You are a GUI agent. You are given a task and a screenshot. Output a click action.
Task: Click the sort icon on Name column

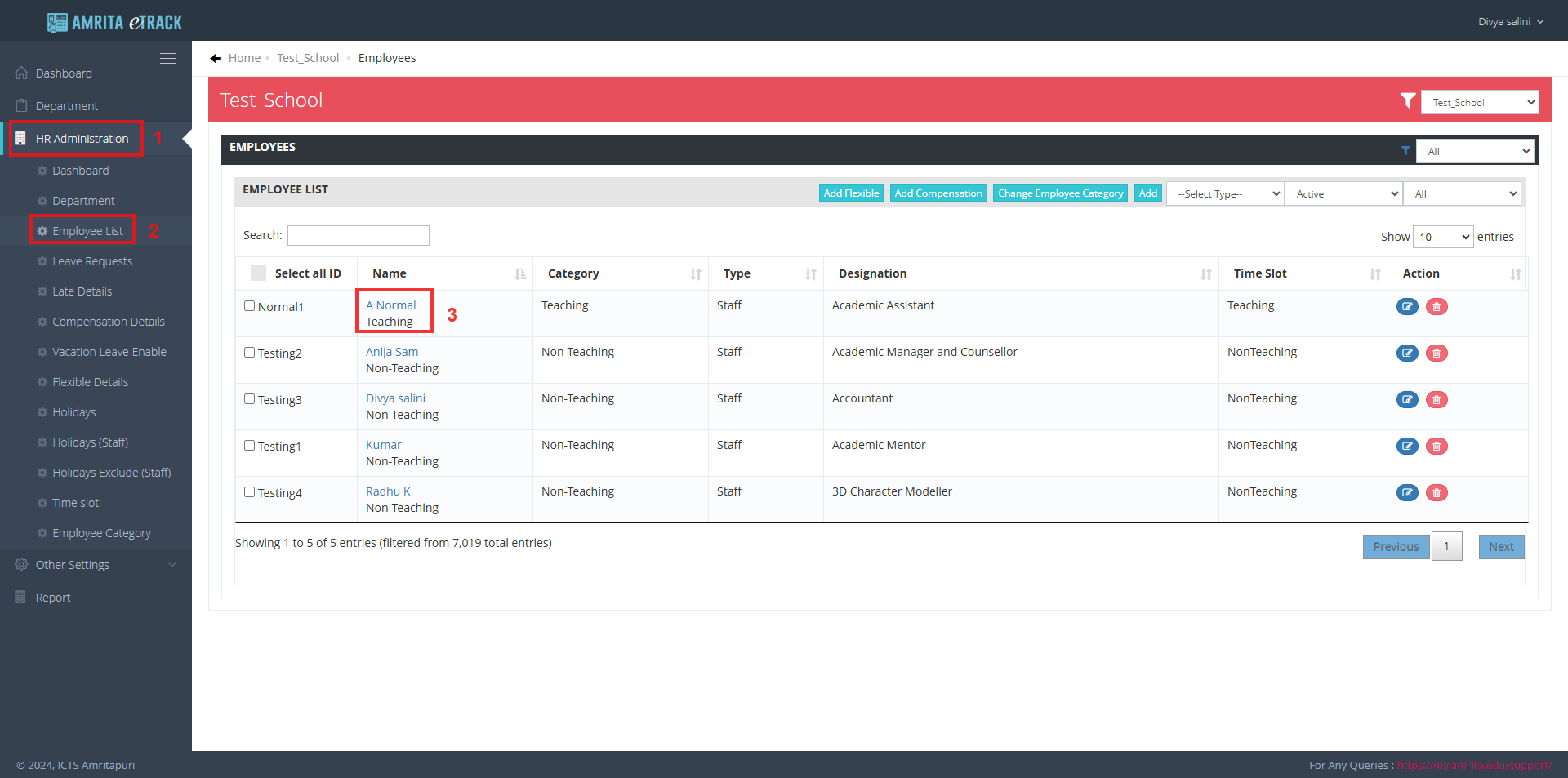(520, 274)
